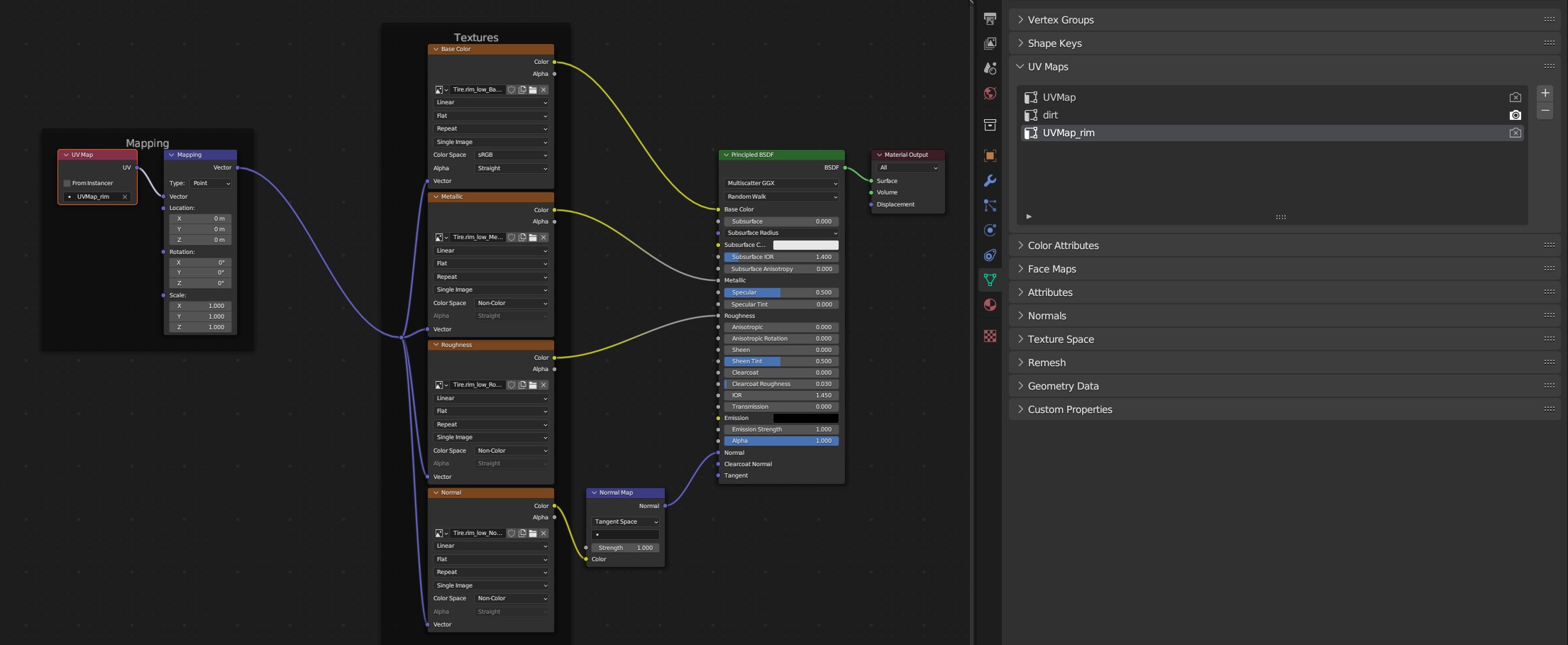Enable the From Instancer checkbox
1568x645 pixels.
click(x=67, y=183)
